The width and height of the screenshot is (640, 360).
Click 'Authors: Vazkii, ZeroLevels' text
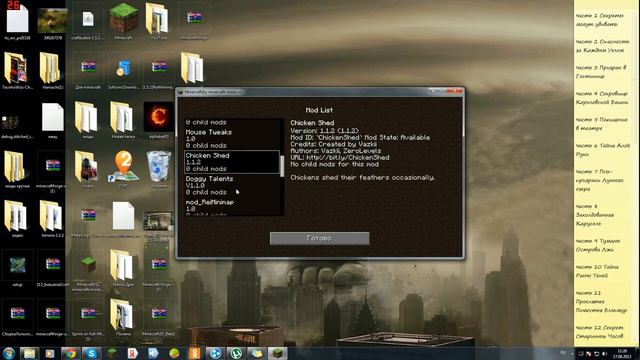click(336, 151)
